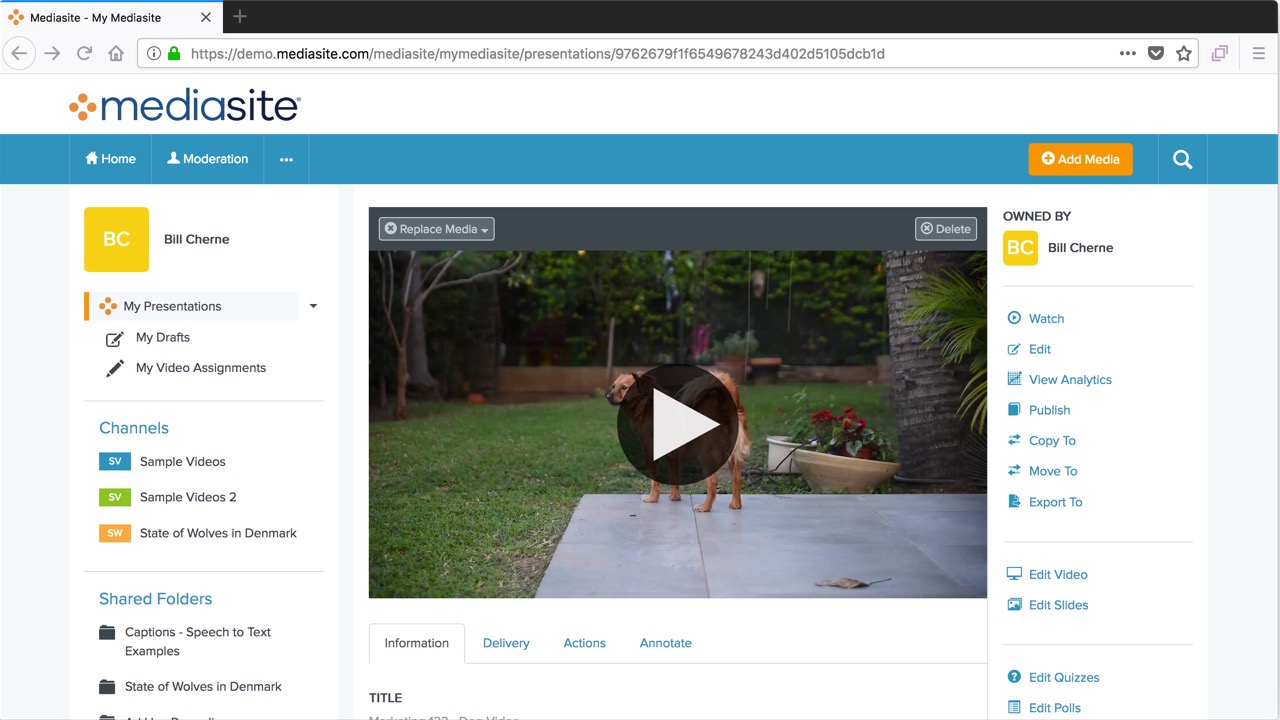
Task: Click the Channels heading
Action: click(134, 428)
